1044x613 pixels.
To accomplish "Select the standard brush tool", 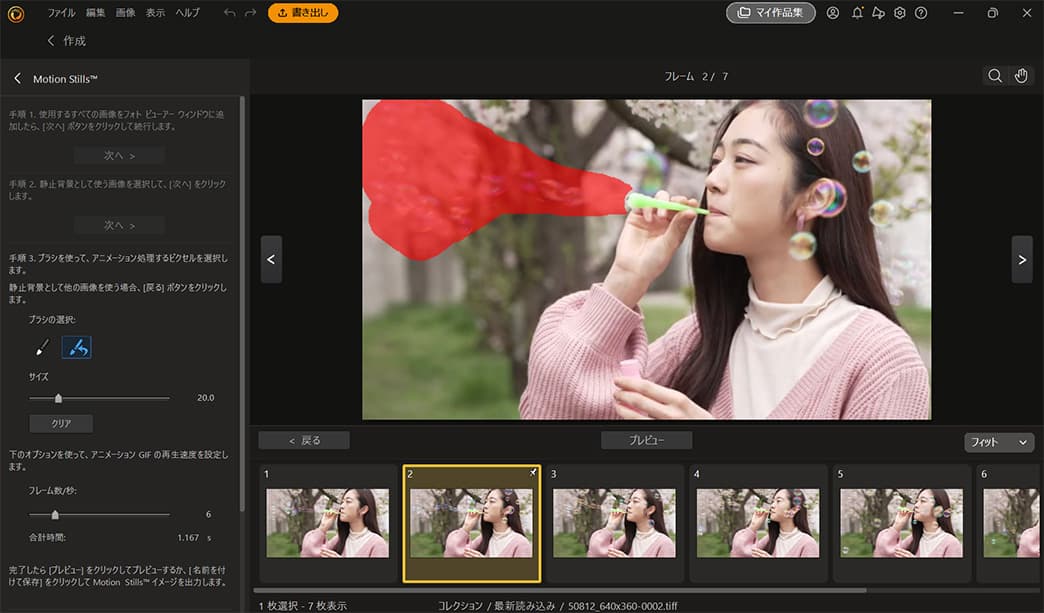I will coord(40,346).
